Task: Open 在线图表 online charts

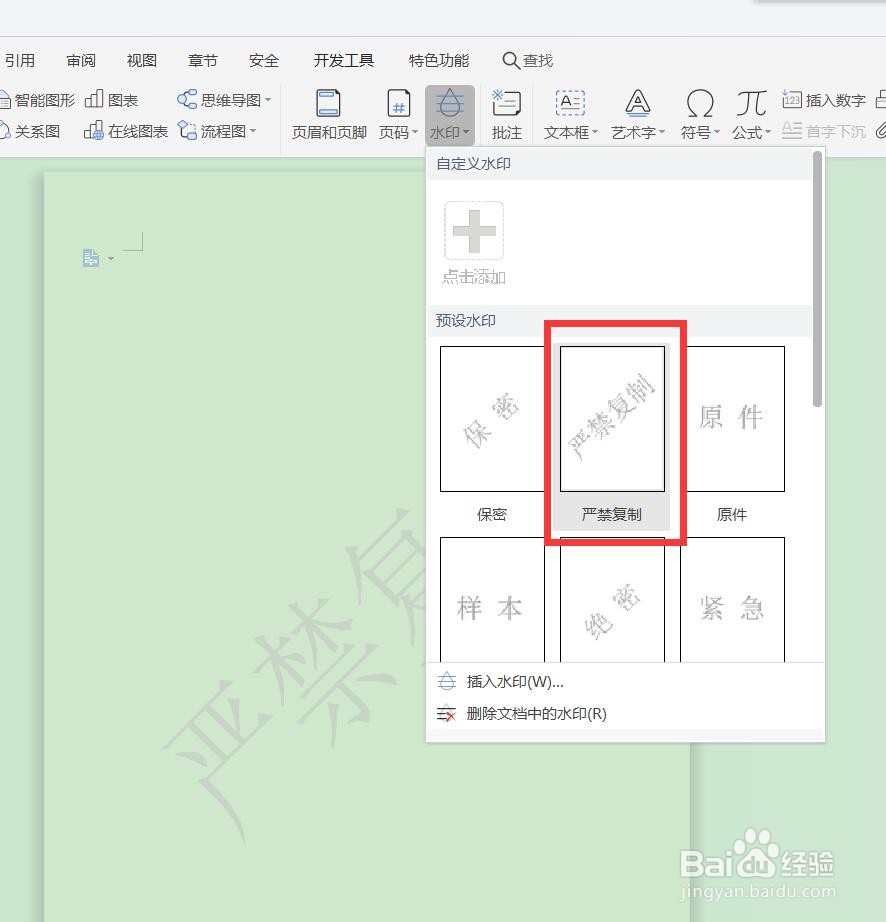Action: (126, 131)
